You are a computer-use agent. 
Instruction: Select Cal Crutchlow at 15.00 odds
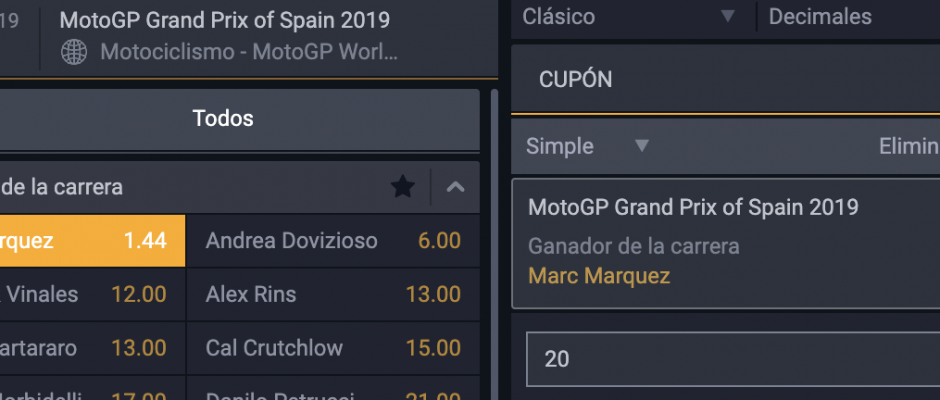(333, 348)
